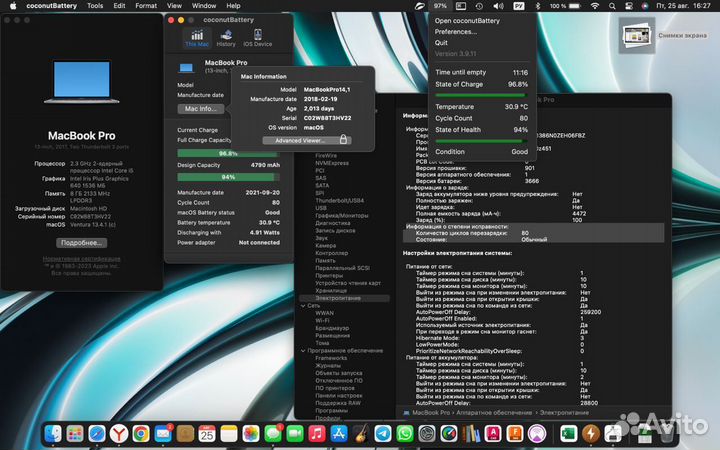The height and width of the screenshot is (450, 720).
Task: Open Spotlight search in menu bar
Action: [612, 6]
